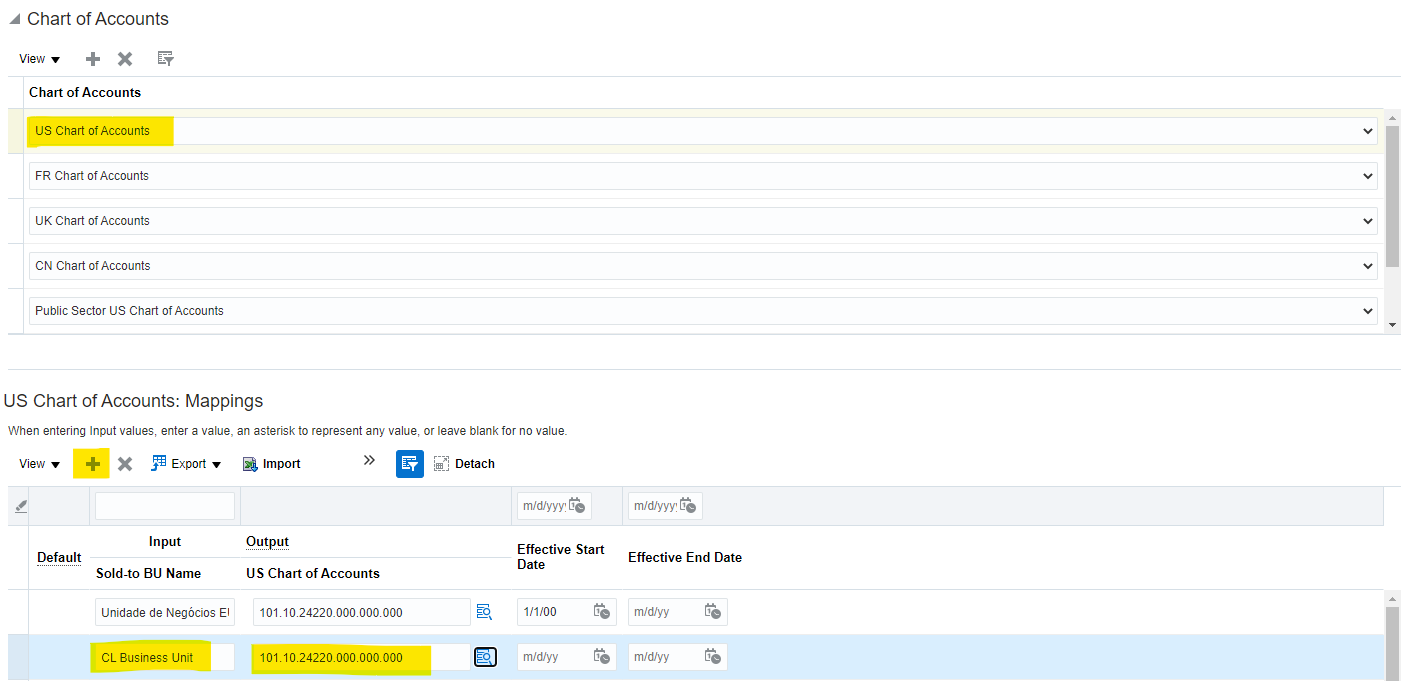
Task: Add a new row in Mappings table
Action: 92,464
